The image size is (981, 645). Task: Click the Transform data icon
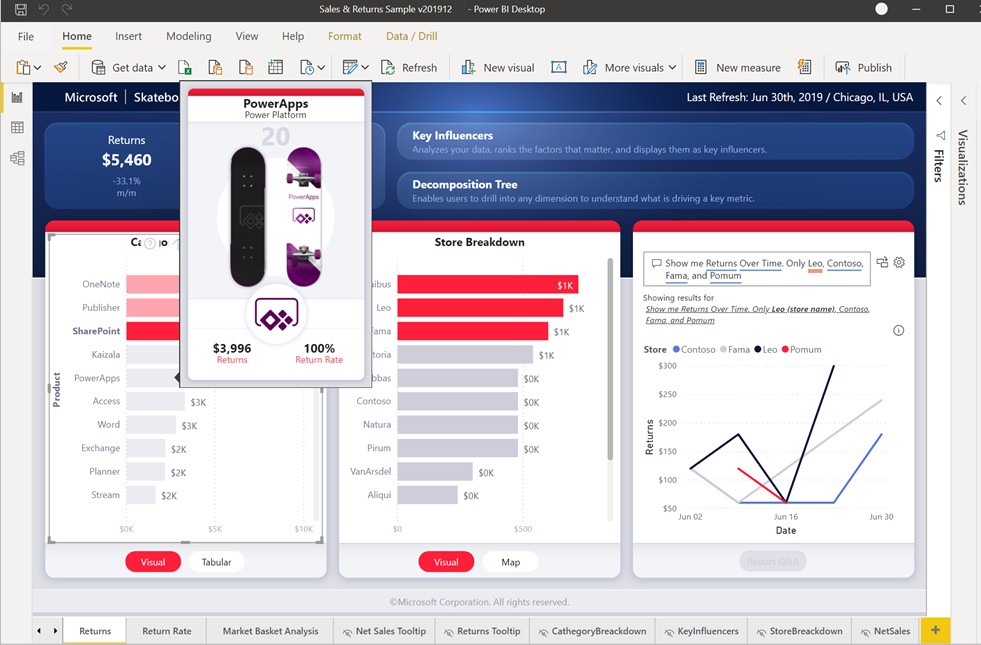coord(350,68)
